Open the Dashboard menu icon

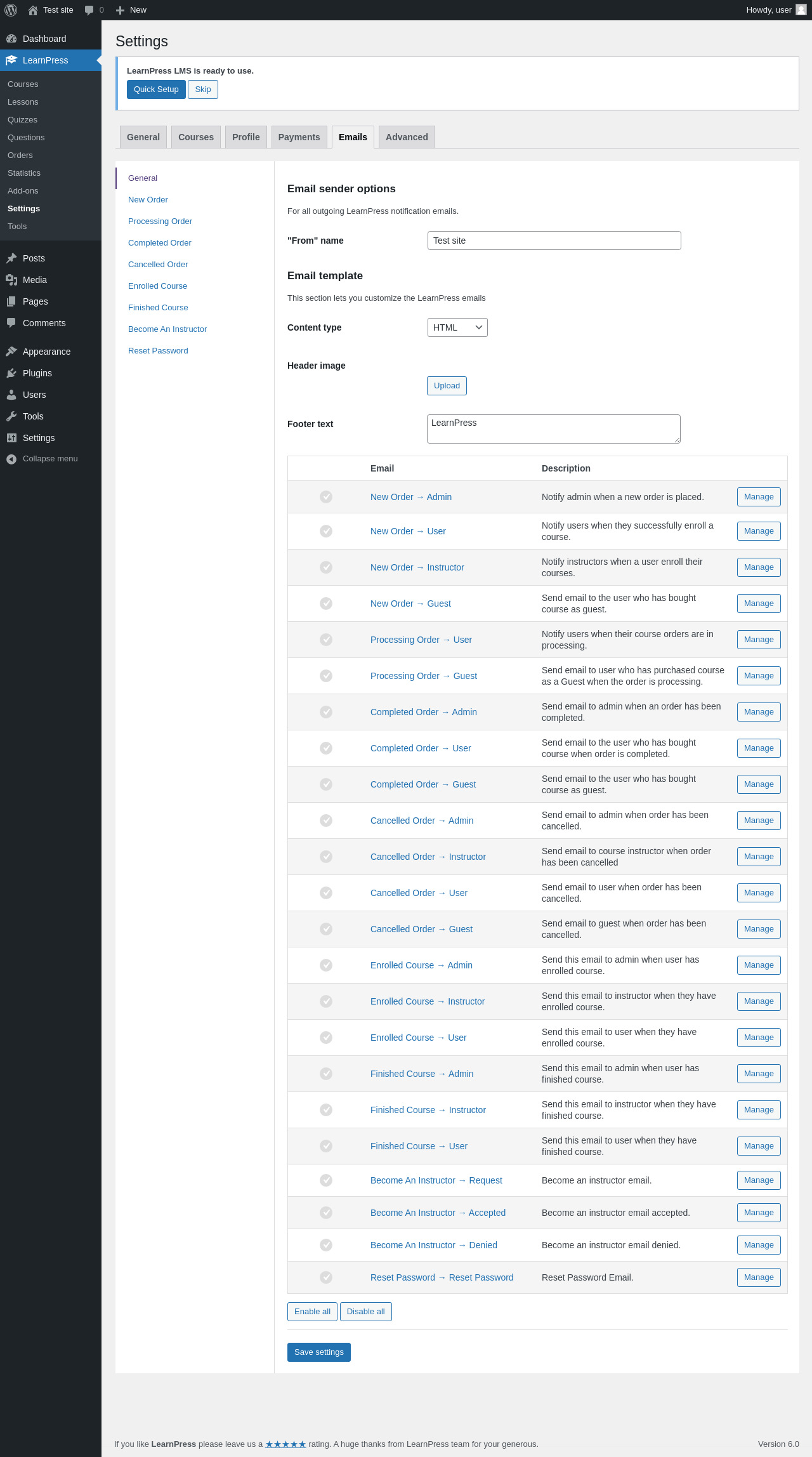pyautogui.click(x=11, y=39)
